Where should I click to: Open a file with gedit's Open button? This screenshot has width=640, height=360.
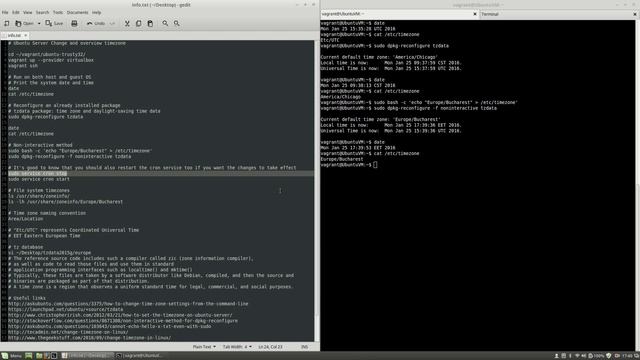point(24,23)
